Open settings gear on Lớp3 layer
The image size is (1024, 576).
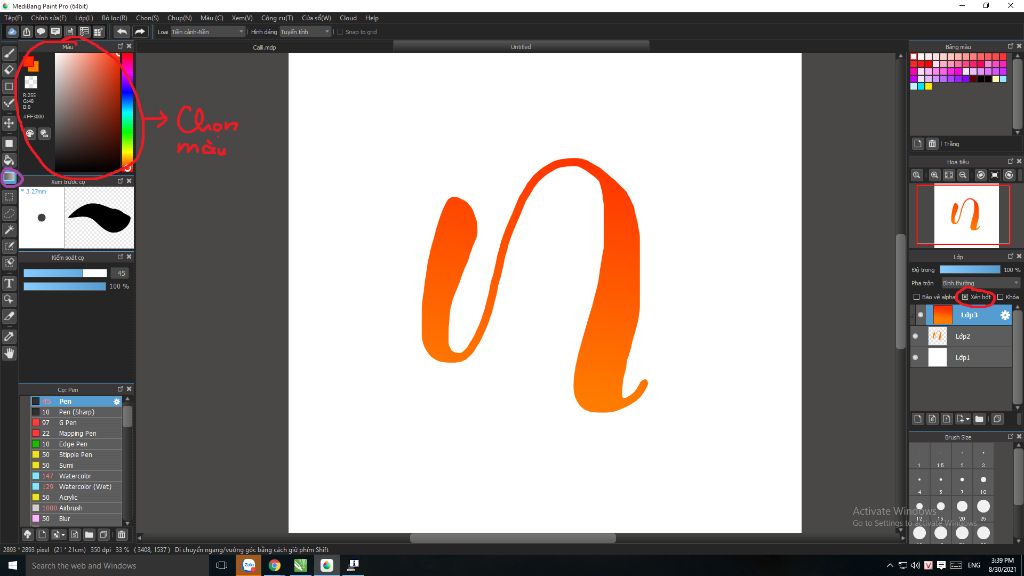pyautogui.click(x=1005, y=315)
